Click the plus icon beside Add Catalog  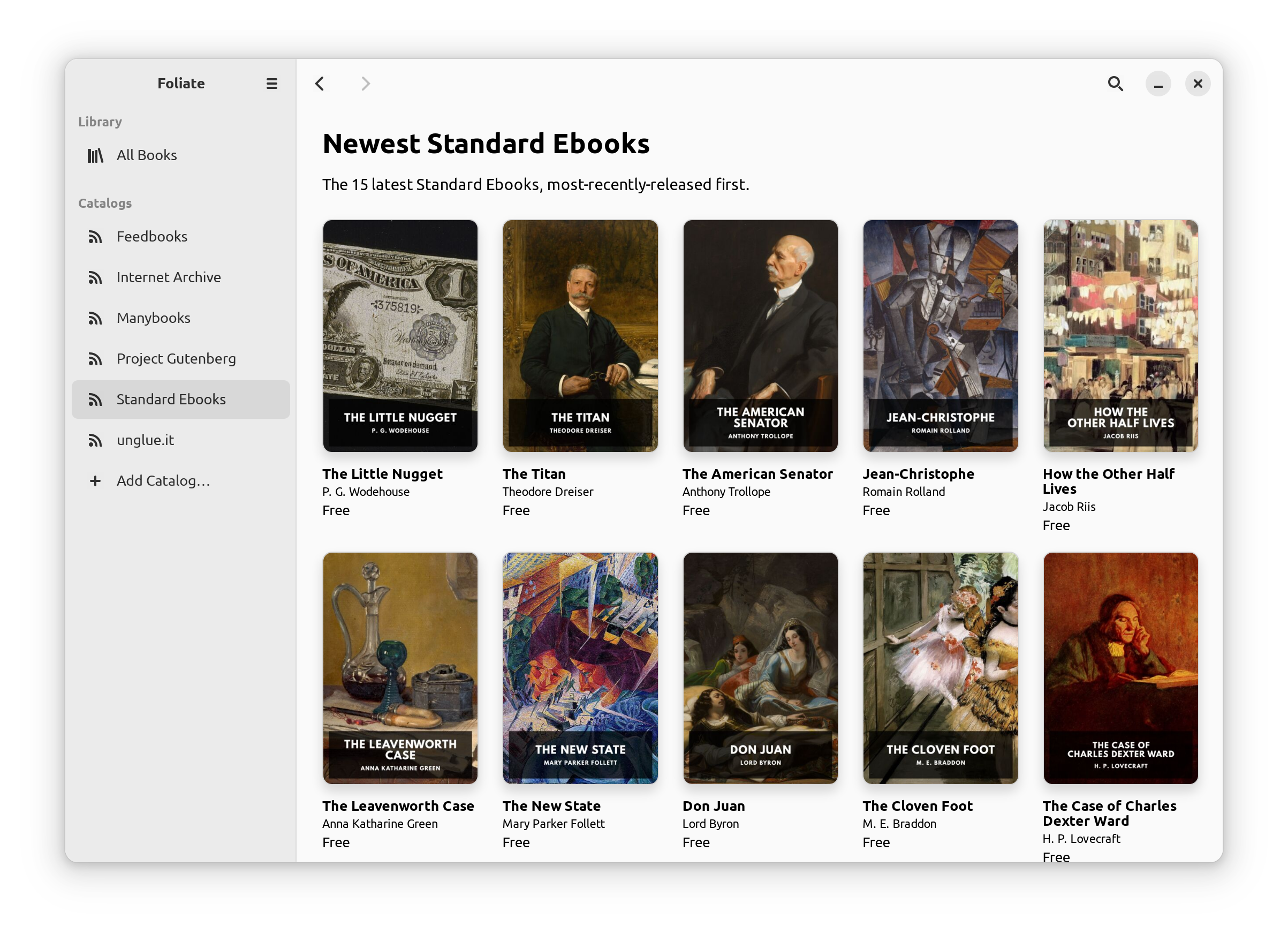[x=94, y=480]
